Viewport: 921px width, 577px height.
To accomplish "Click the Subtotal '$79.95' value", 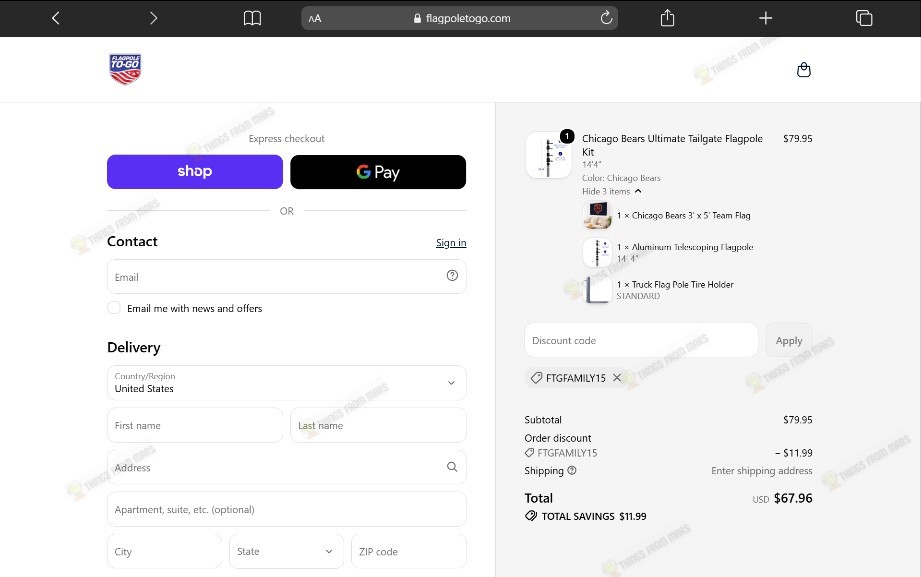I will tap(798, 420).
